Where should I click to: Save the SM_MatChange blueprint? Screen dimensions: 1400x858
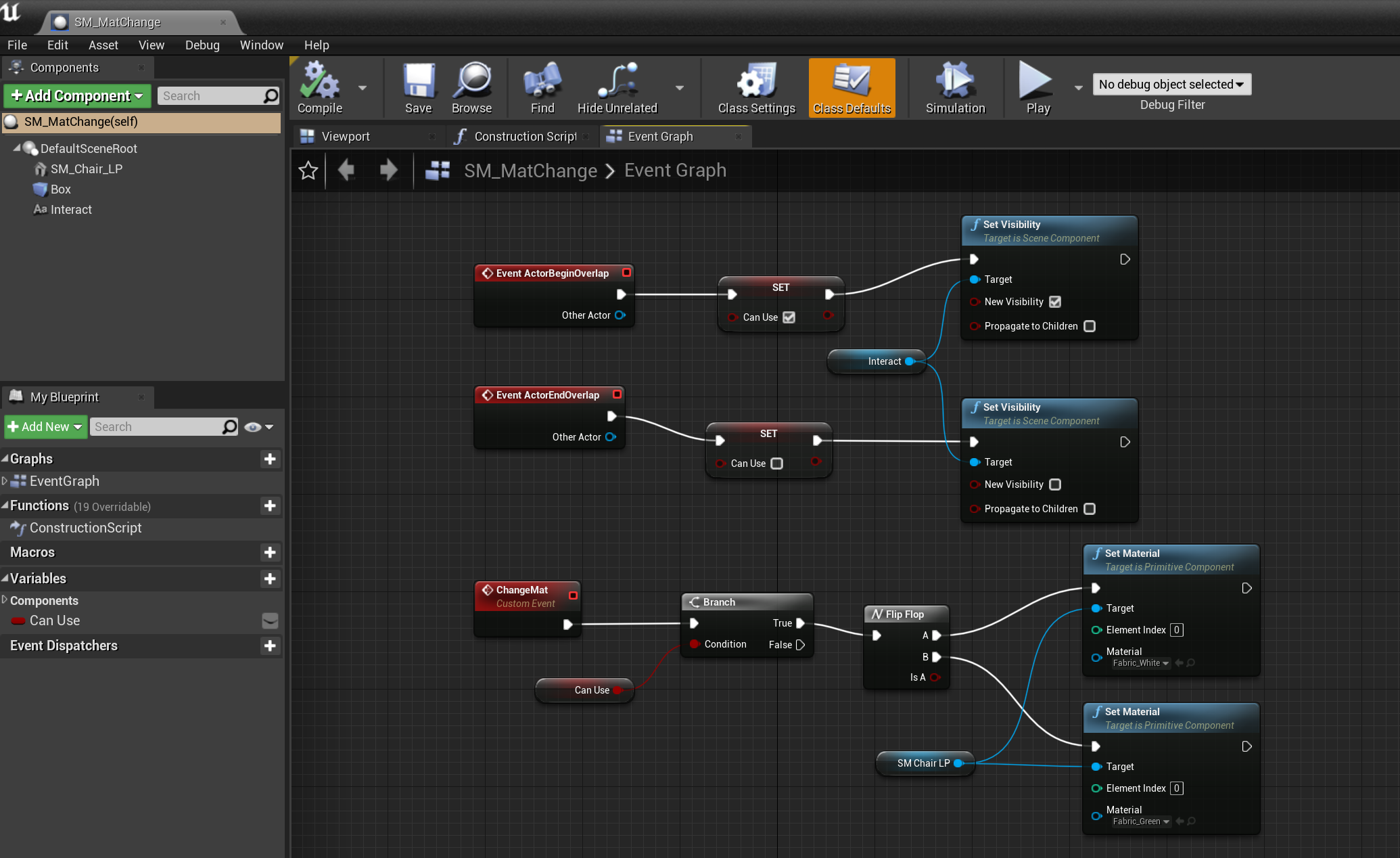coord(418,88)
